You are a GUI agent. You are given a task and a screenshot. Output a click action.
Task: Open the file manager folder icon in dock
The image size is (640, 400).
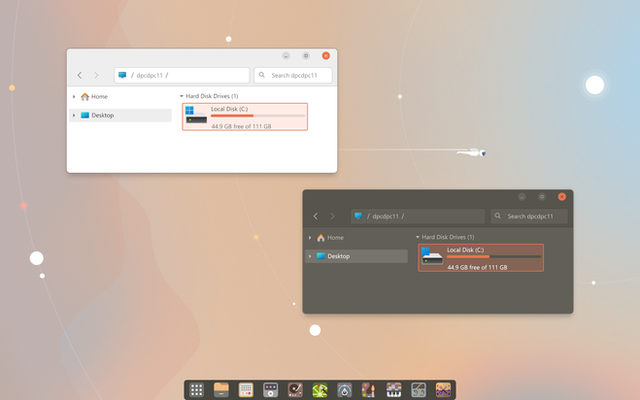click(x=221, y=390)
